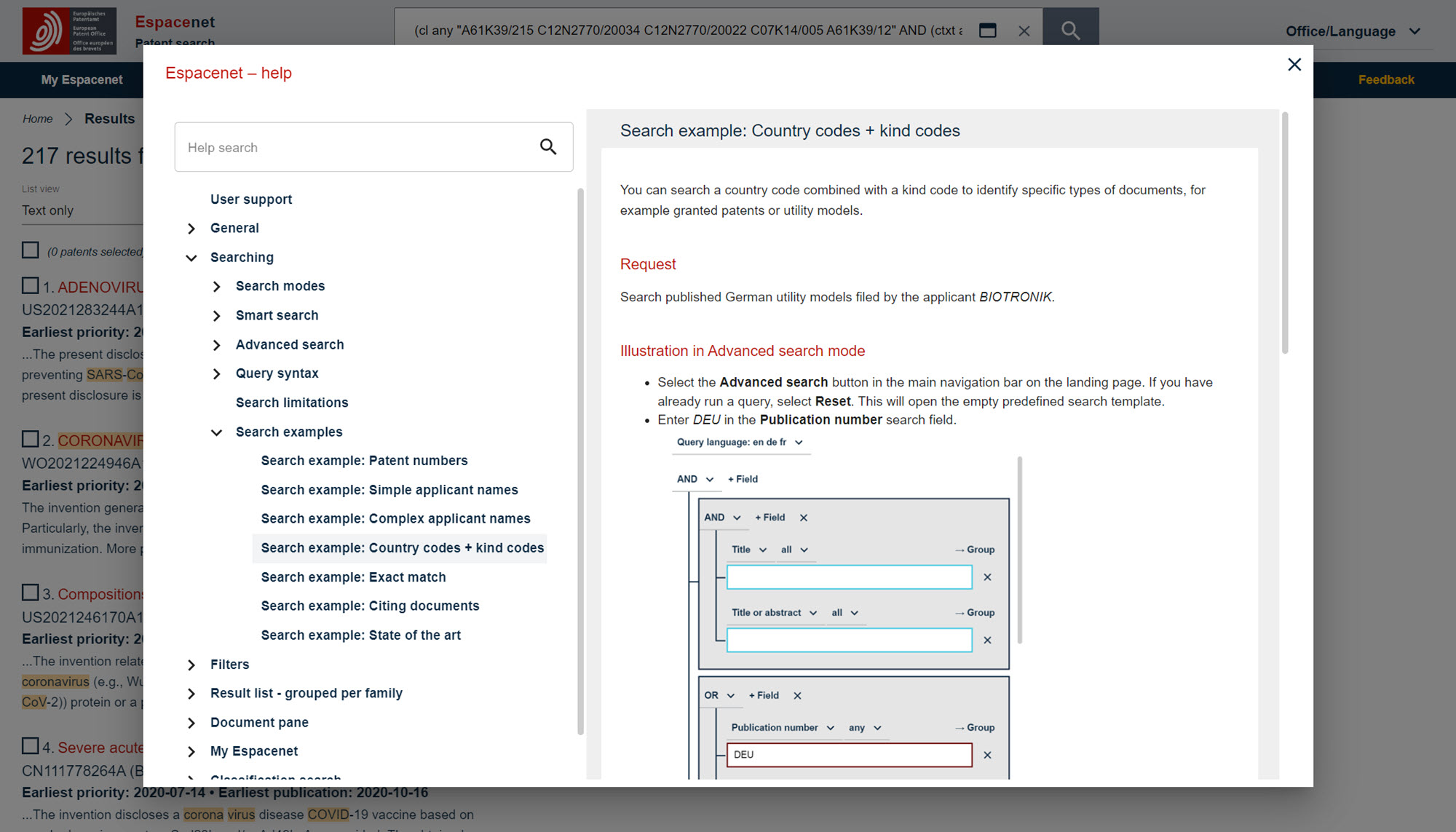Close the Espacenet help dialog
Screen dimensions: 1456x832
[1294, 65]
